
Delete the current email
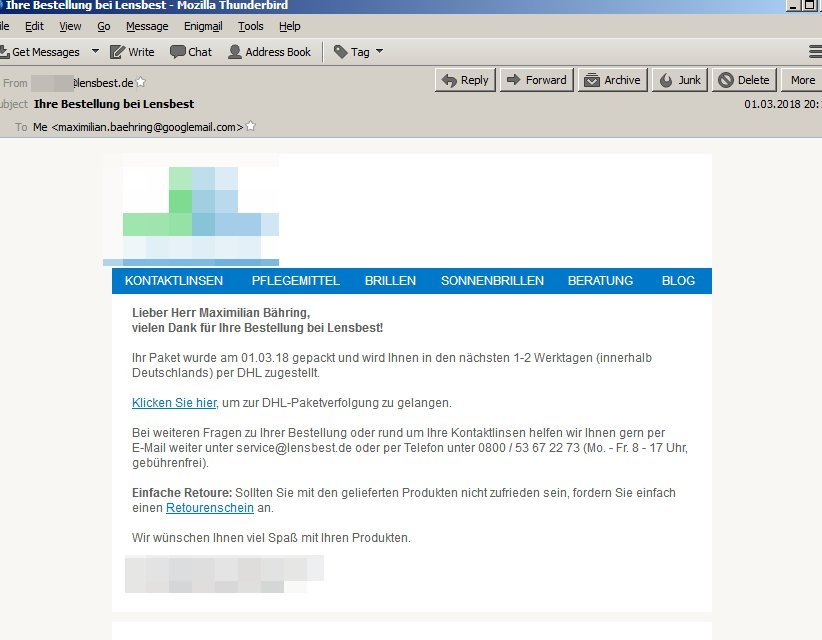point(744,80)
